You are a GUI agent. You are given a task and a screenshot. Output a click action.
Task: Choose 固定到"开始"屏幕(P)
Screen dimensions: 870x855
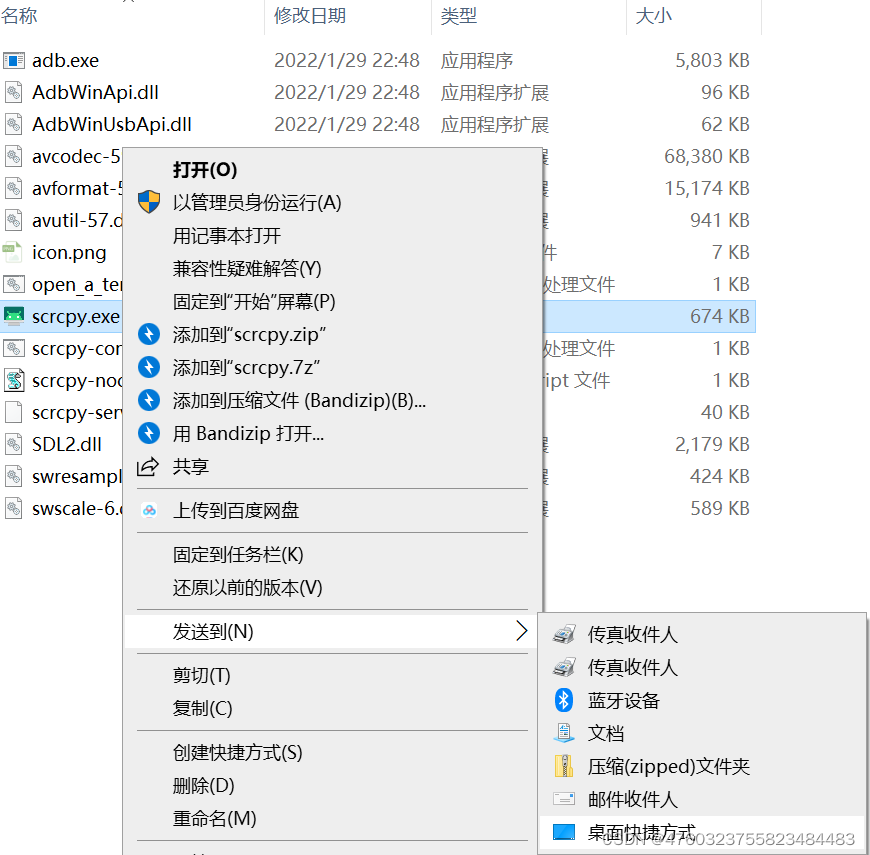coord(254,302)
